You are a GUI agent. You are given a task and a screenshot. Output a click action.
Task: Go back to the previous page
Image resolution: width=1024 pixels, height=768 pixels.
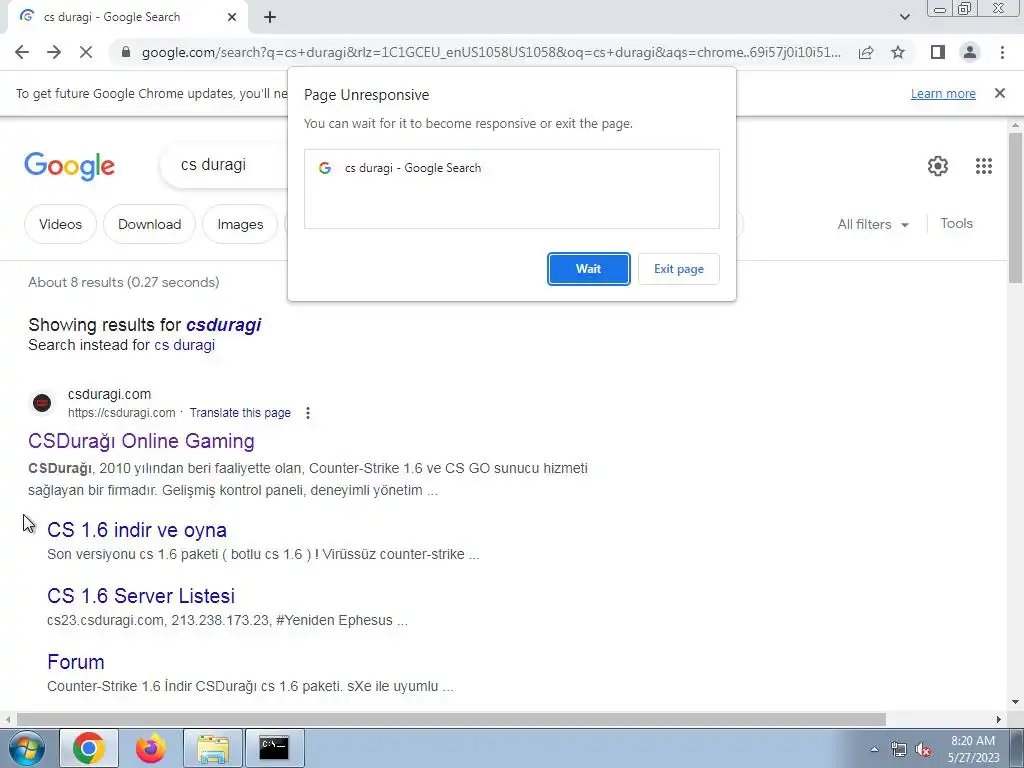point(22,52)
